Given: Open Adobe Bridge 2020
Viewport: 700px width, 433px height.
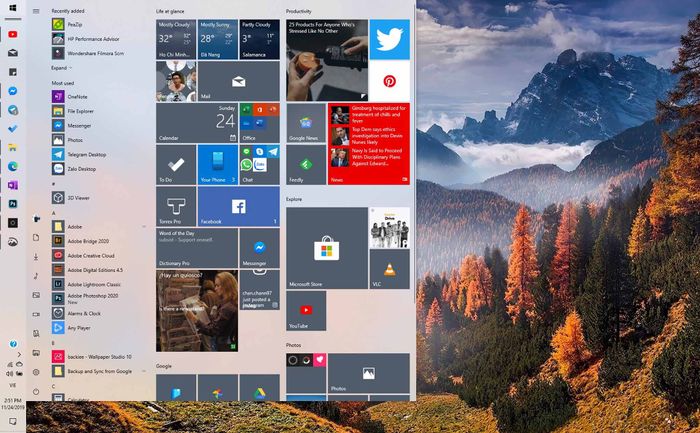Looking at the screenshot, I should coord(99,241).
